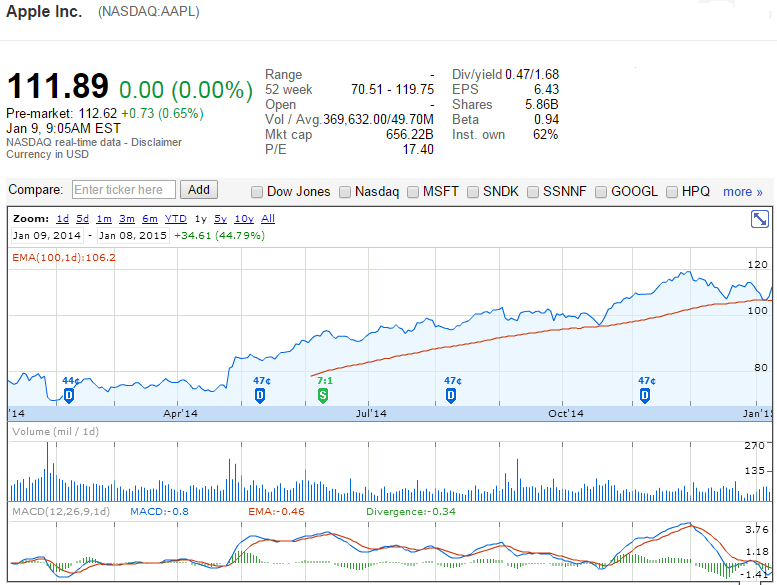Image resolution: width=777 pixels, height=585 pixels.
Task: Set chart zoom to 5d
Action: pos(82,218)
